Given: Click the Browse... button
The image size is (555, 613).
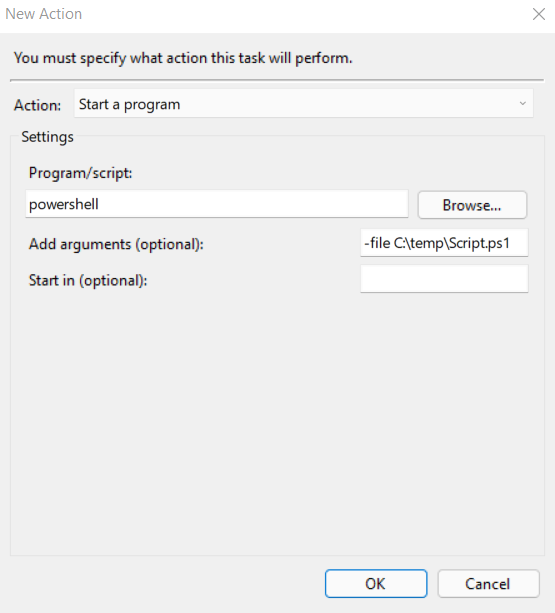Looking at the screenshot, I should point(472,205).
